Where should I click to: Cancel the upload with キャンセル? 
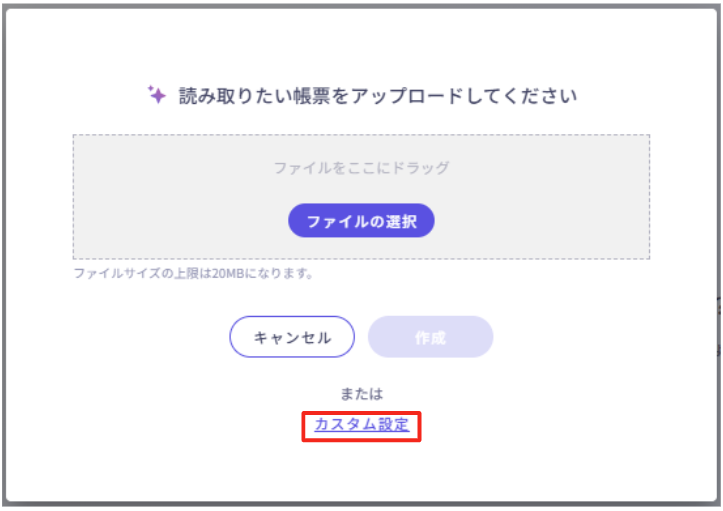[292, 337]
